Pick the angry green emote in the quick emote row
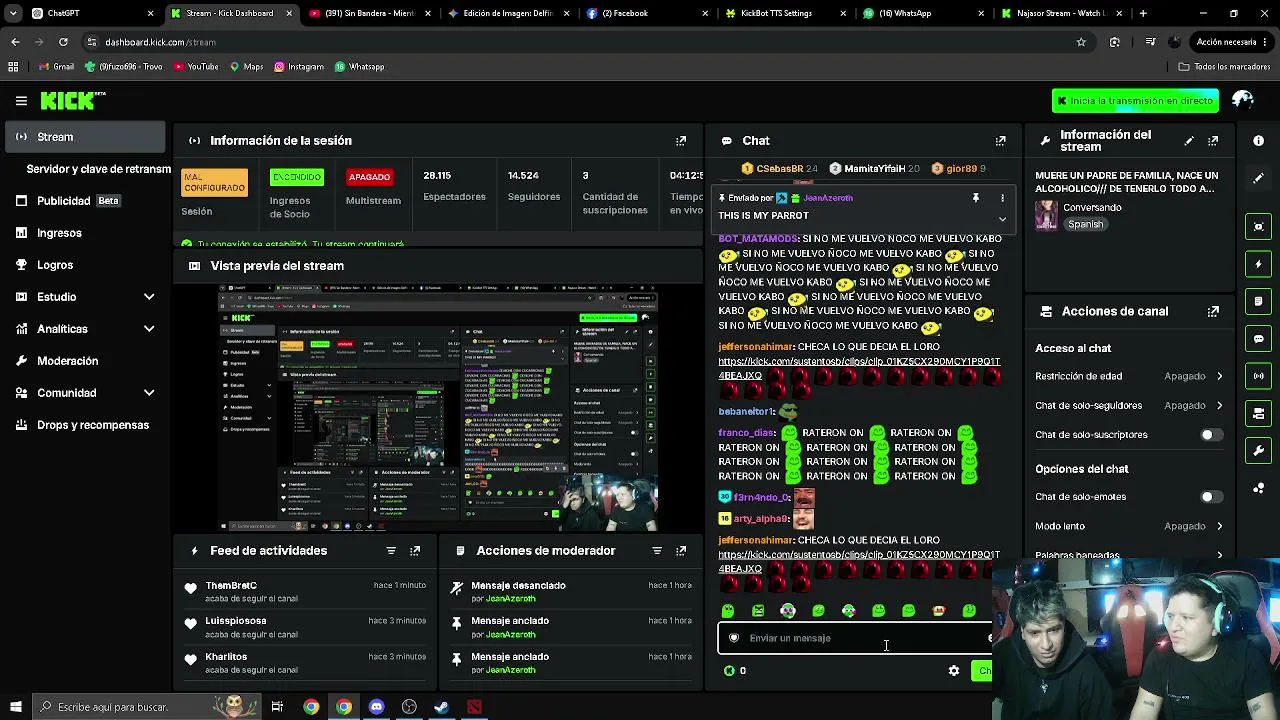Screen dimensions: 1280x720 pos(758,611)
